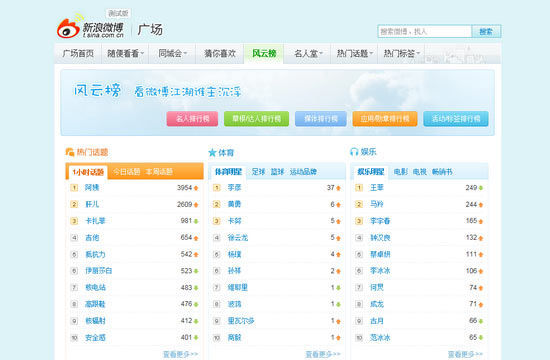Screen dimensions: 550x360
Task: Click the rank 4 badge next to 徐云龙
Action: 217,238
